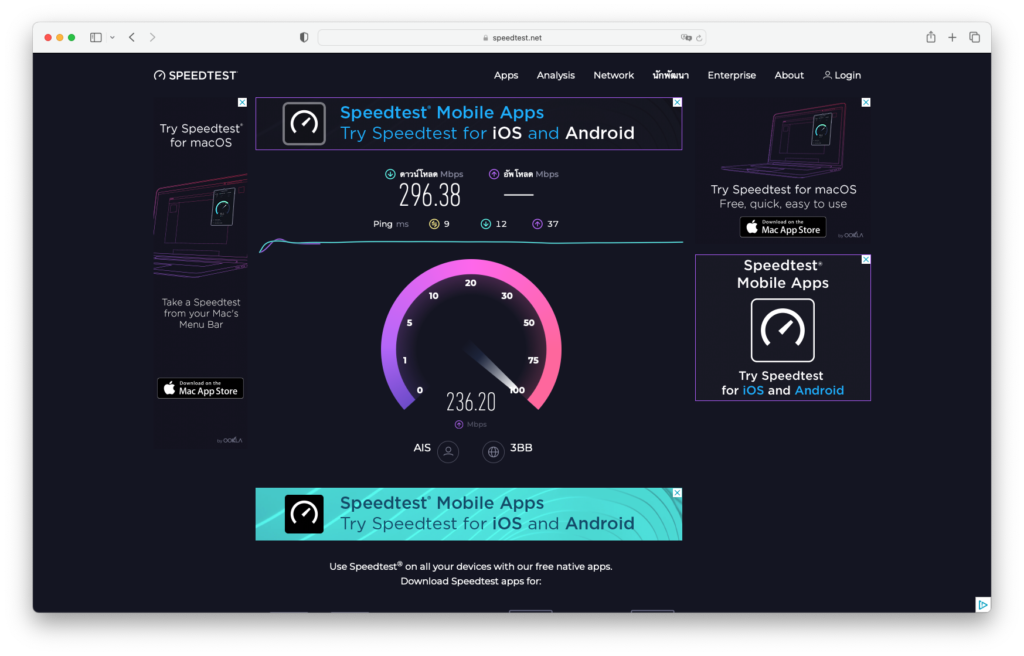
Task: Click the 3BB server globe icon
Action: click(493, 452)
